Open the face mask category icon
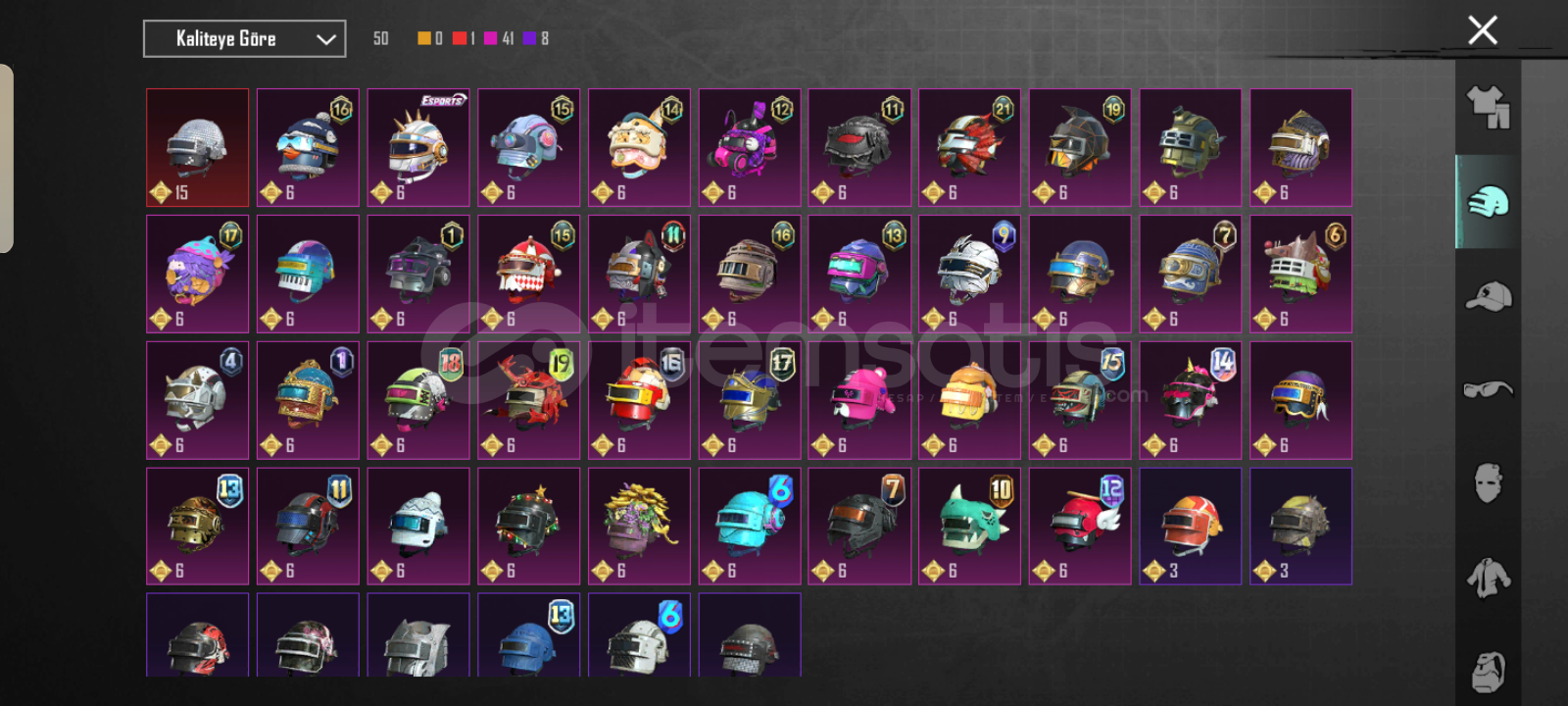 click(1488, 483)
